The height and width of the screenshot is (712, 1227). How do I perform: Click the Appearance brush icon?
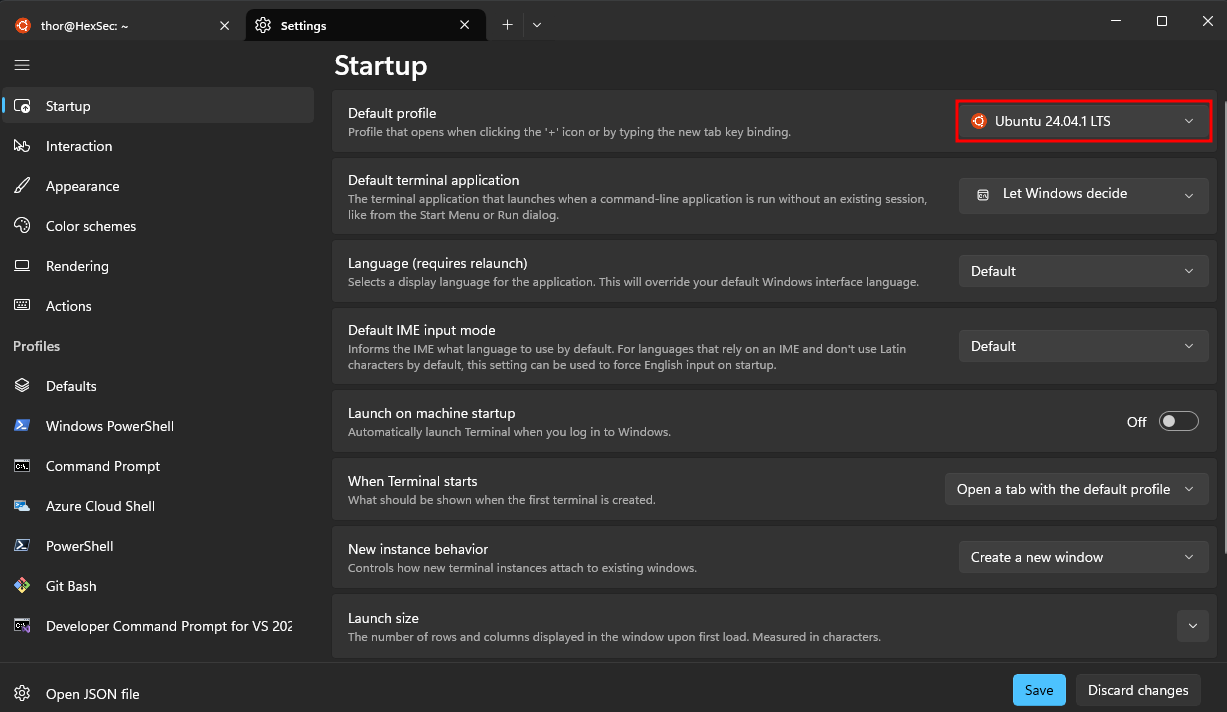22,186
